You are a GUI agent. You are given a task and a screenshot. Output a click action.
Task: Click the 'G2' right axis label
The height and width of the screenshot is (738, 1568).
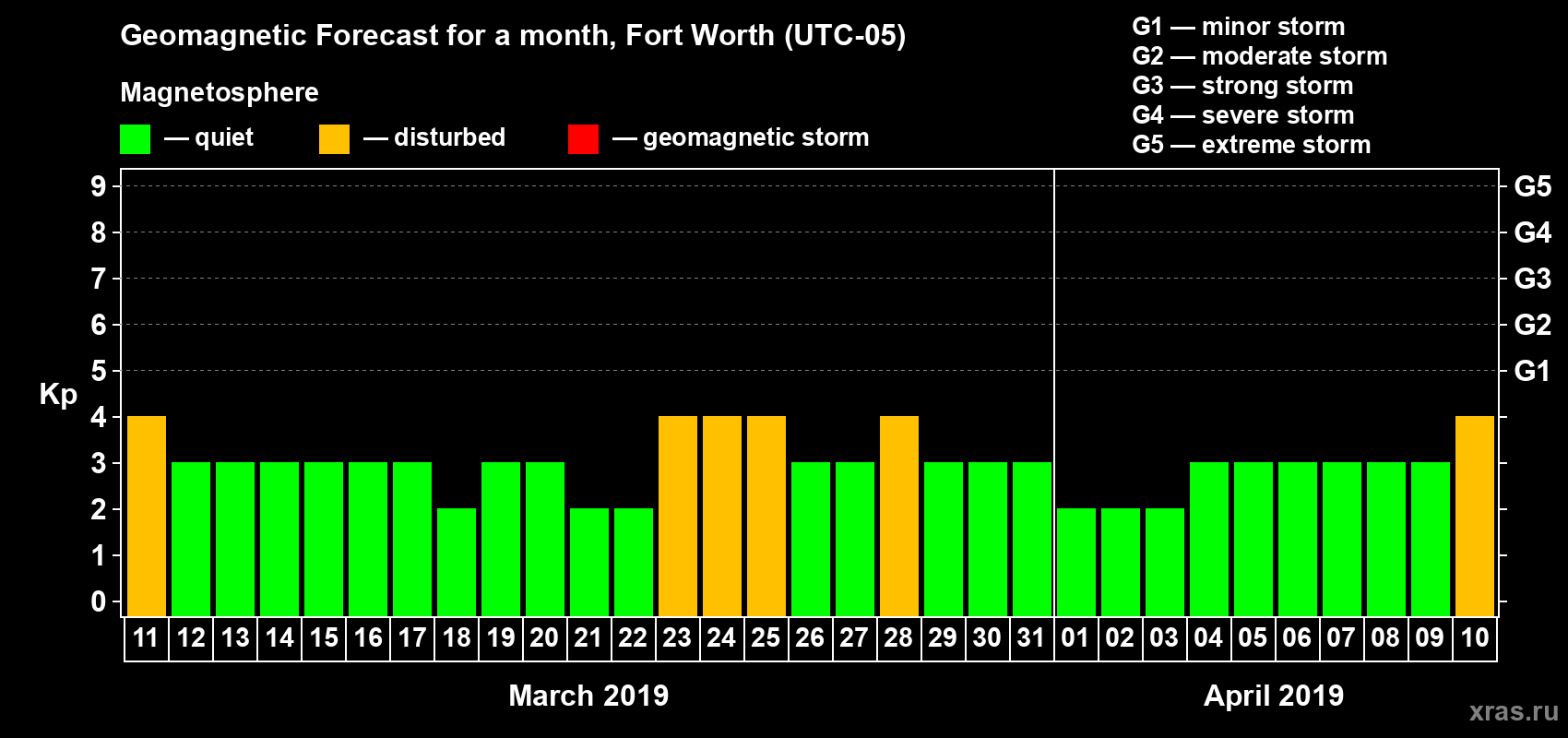coord(1533,325)
